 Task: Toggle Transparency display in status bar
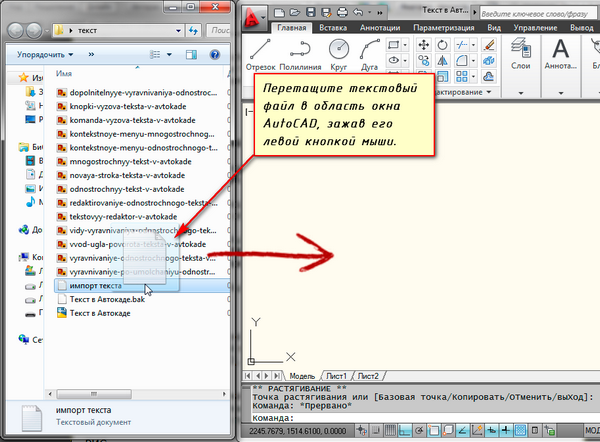coord(520,431)
